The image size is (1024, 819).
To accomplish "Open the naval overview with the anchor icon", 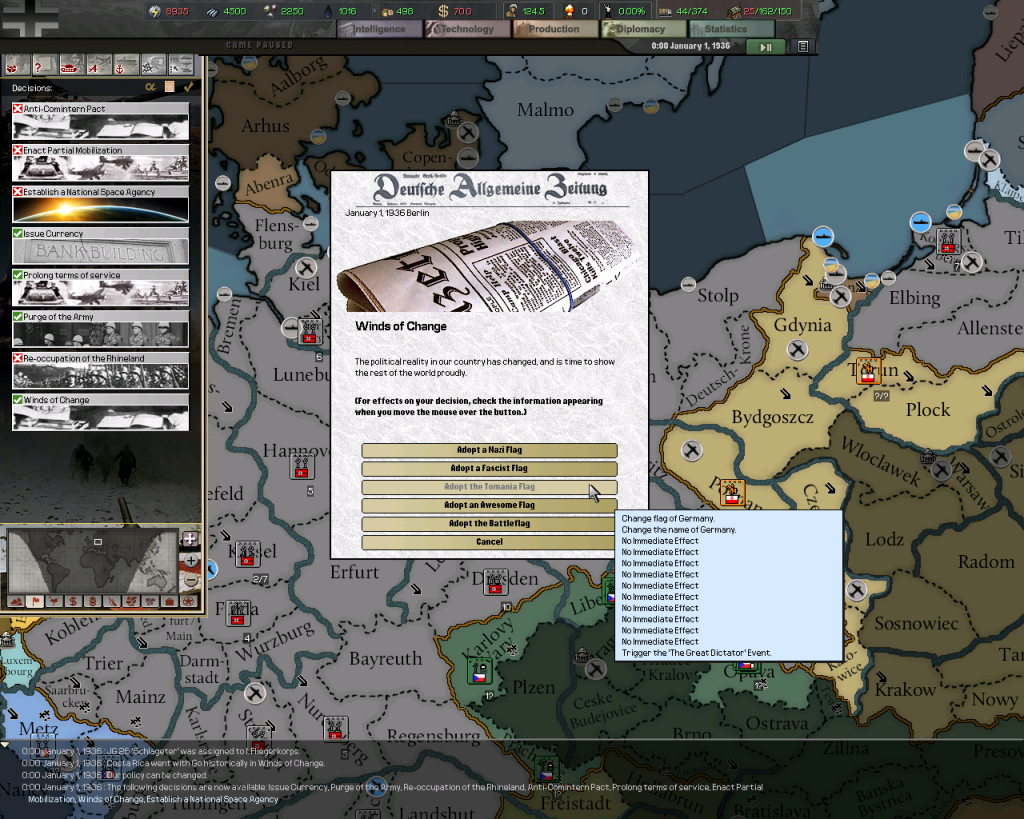I will pos(120,65).
